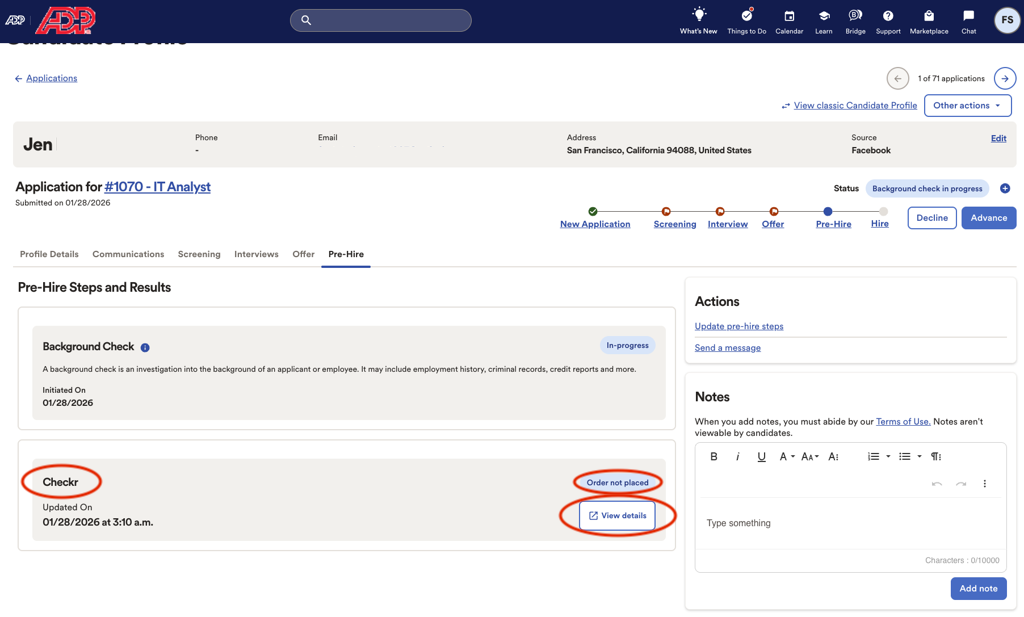
Task: Click the paragraph format icon
Action: [936, 456]
